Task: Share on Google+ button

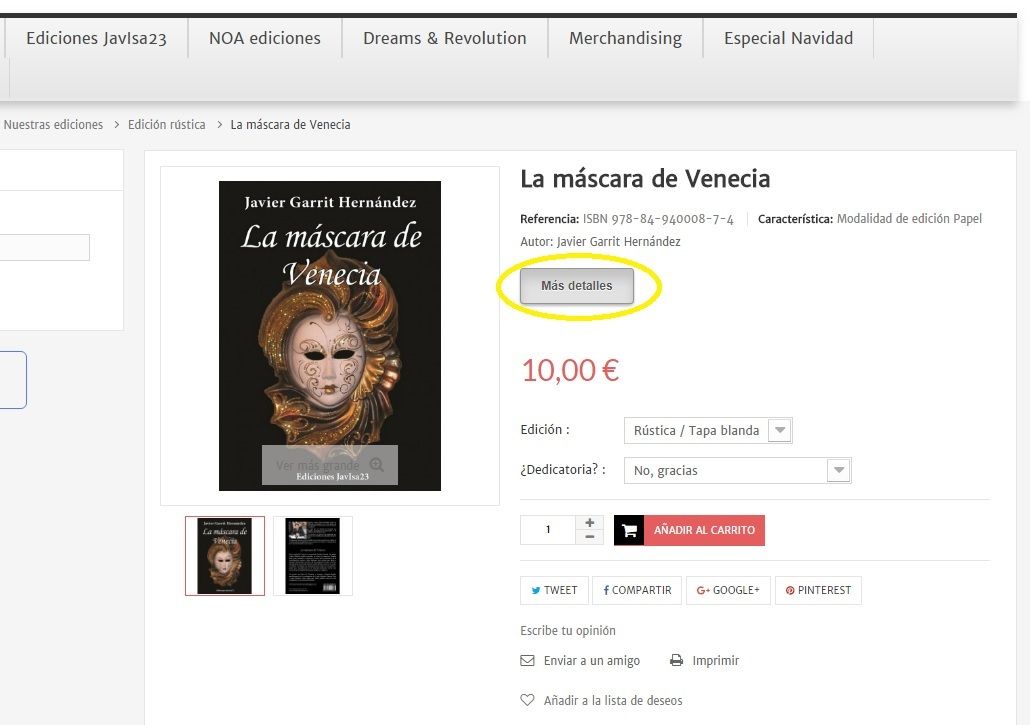Action: pyautogui.click(x=728, y=590)
